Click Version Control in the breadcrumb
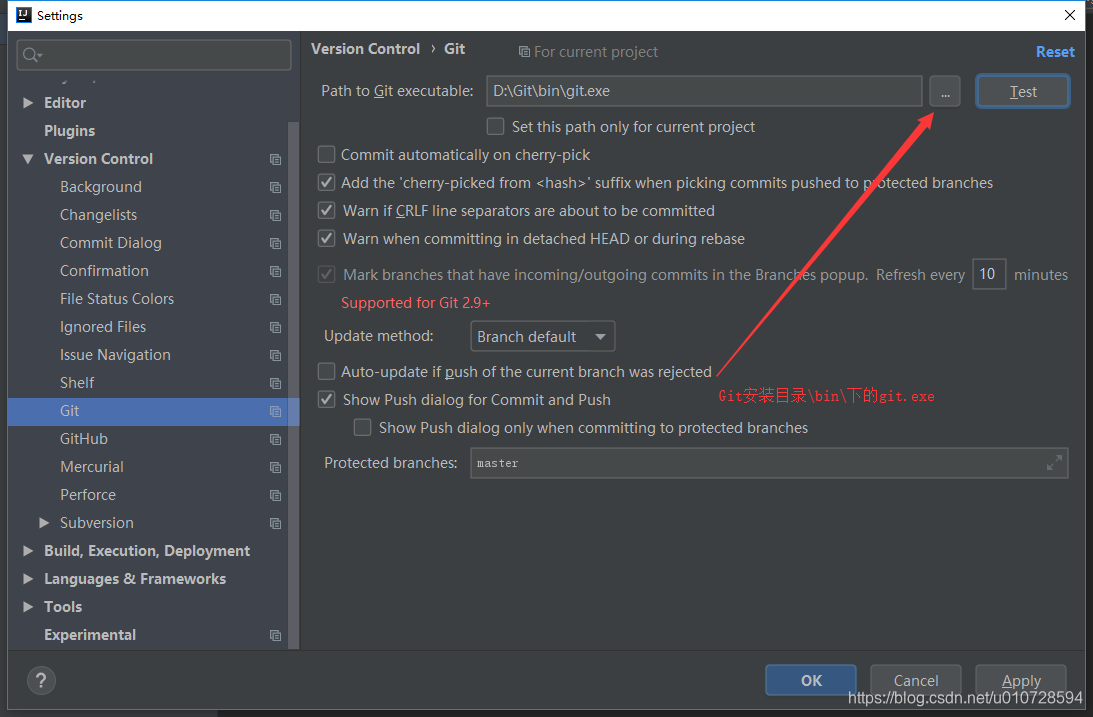 [365, 49]
